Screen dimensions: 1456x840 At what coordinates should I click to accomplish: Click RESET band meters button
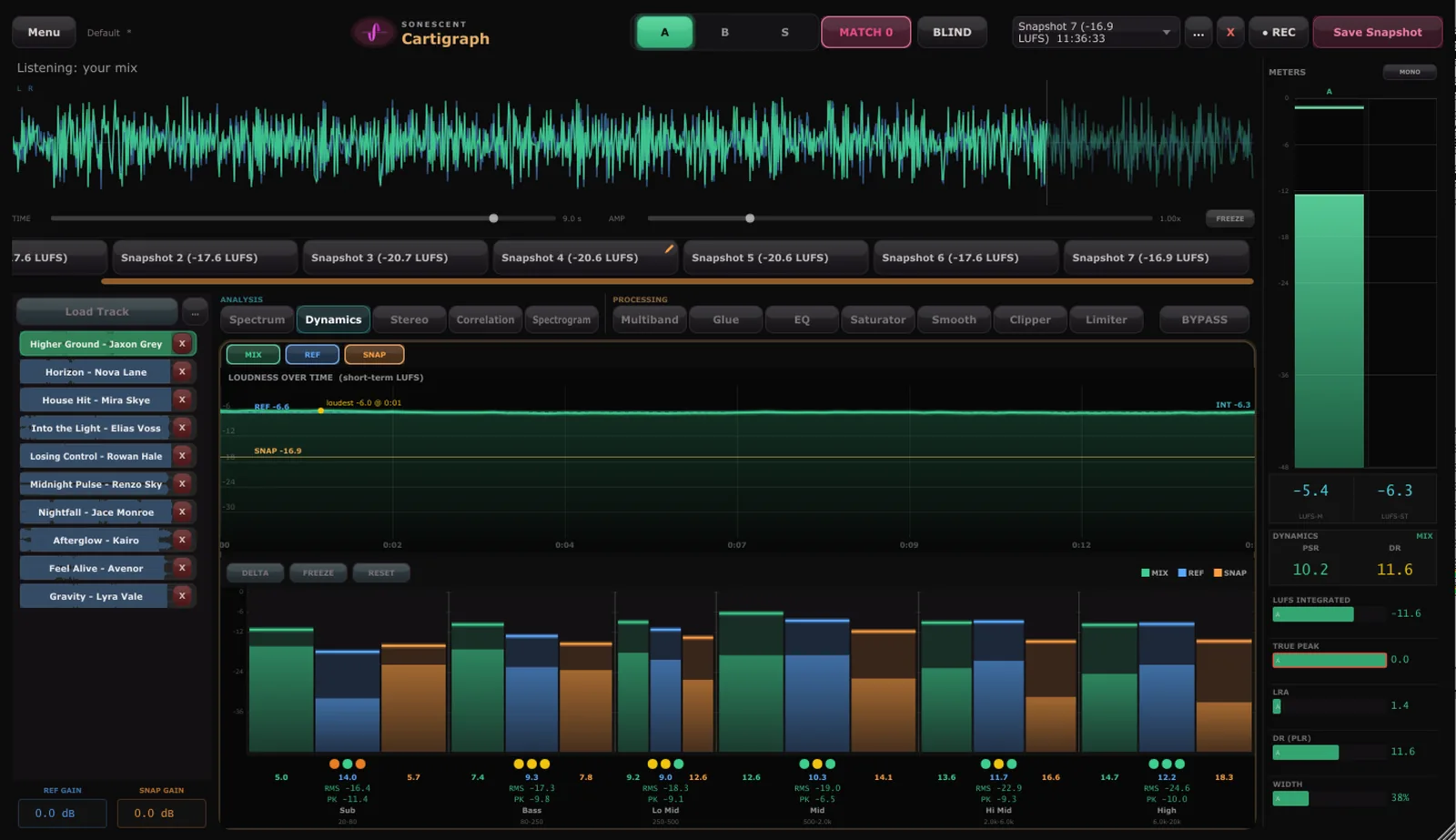(x=381, y=573)
